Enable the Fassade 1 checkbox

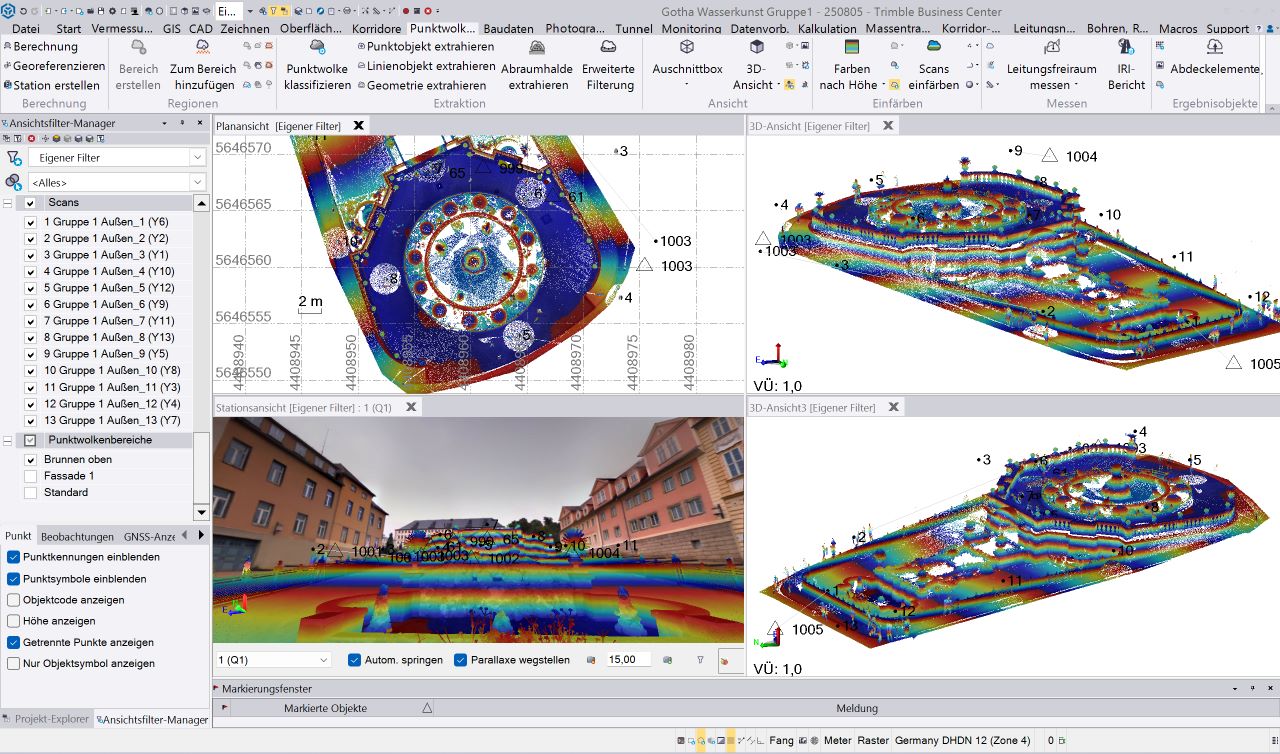pyautogui.click(x=30, y=476)
